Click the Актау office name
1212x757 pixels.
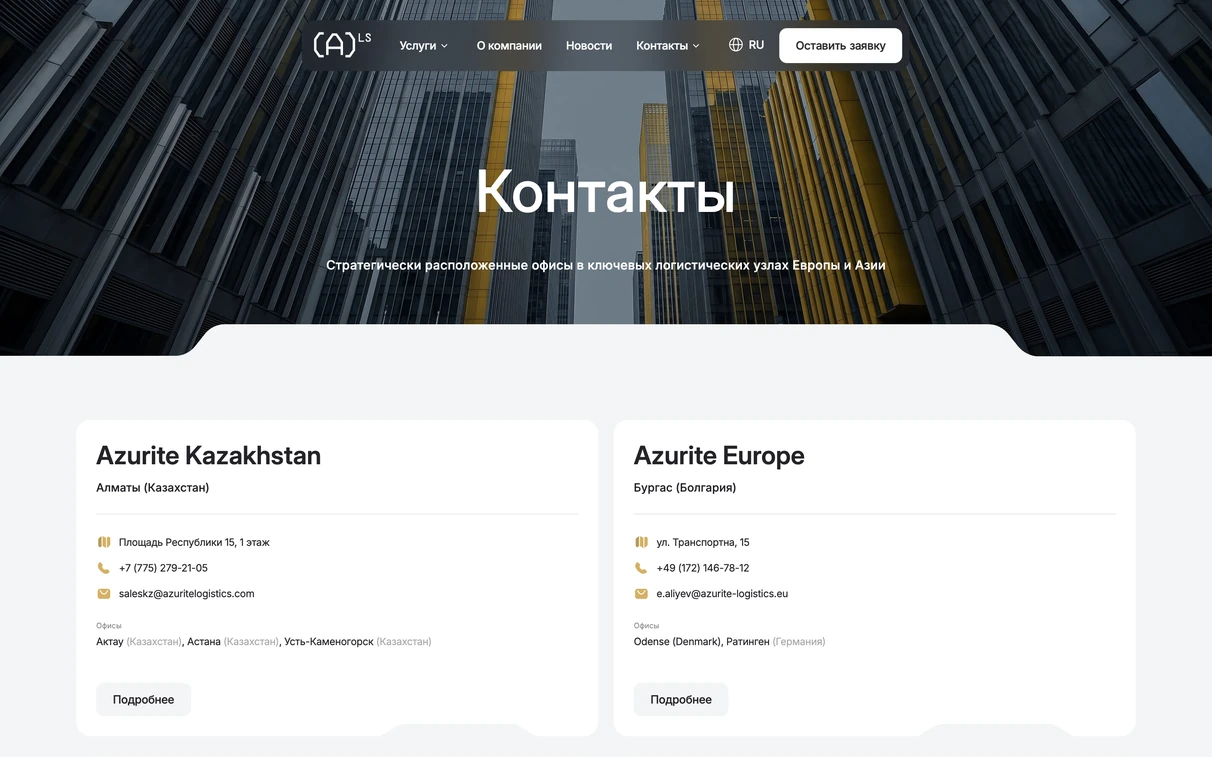(110, 642)
